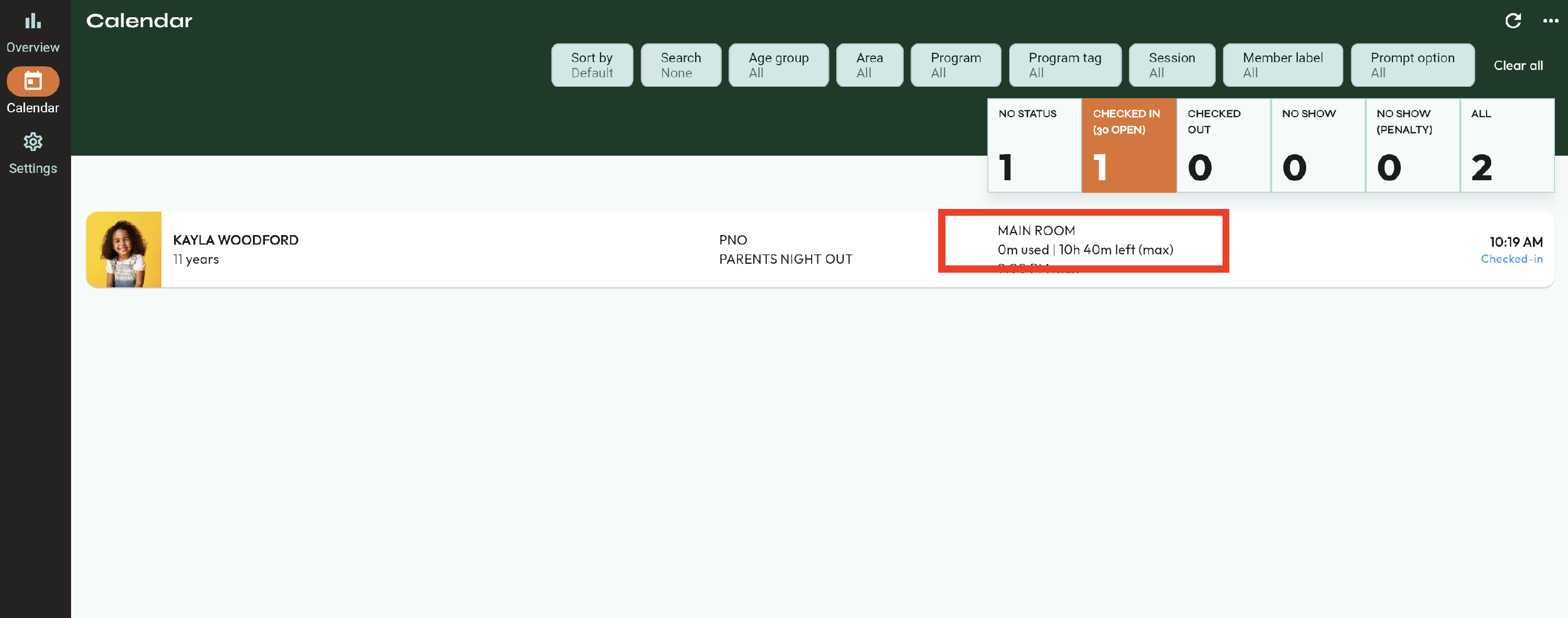
Task: Open the Member label filter
Action: point(1282,65)
